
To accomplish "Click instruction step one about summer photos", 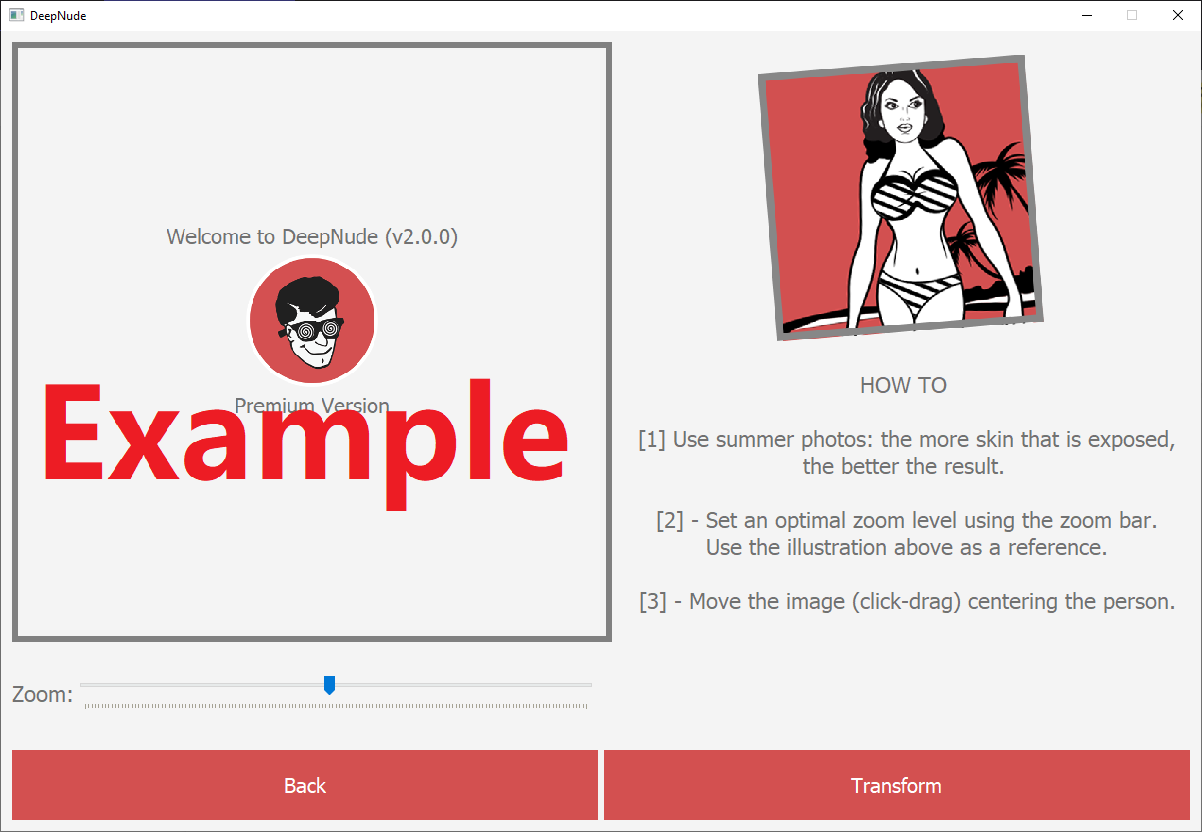I will tap(907, 453).
